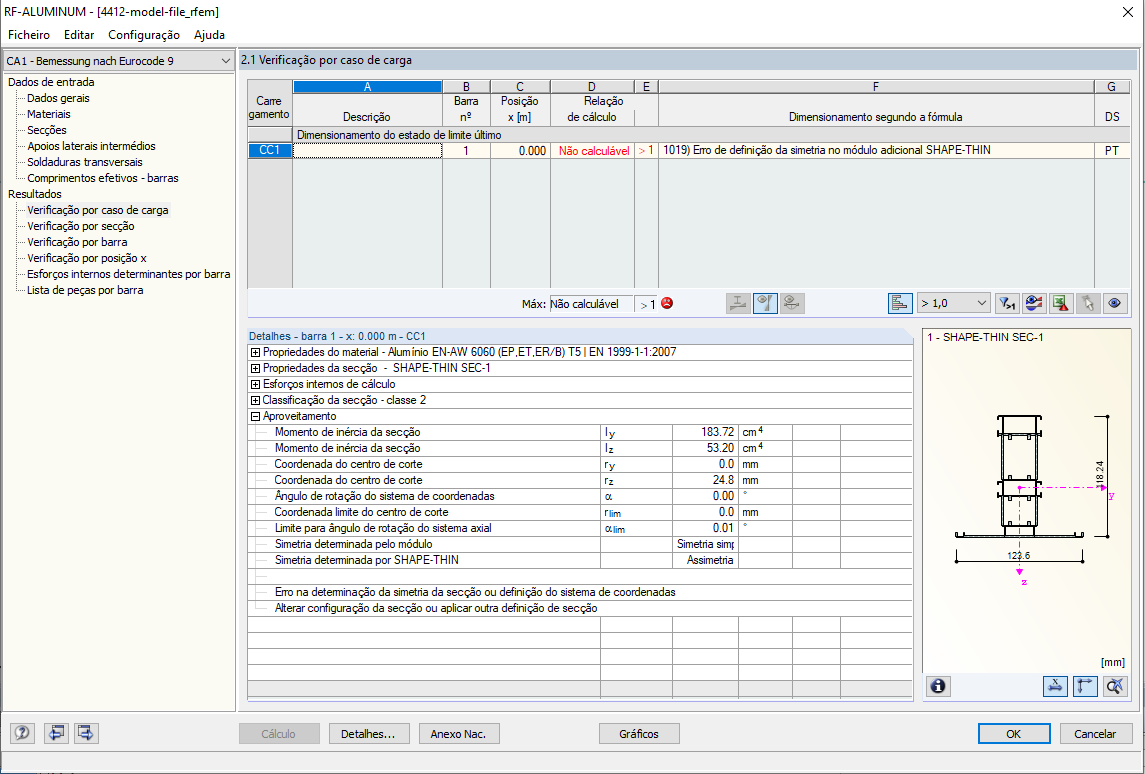Collapse the Aproveitamento section
Image resolution: width=1145 pixels, height=774 pixels.
[x=256, y=416]
